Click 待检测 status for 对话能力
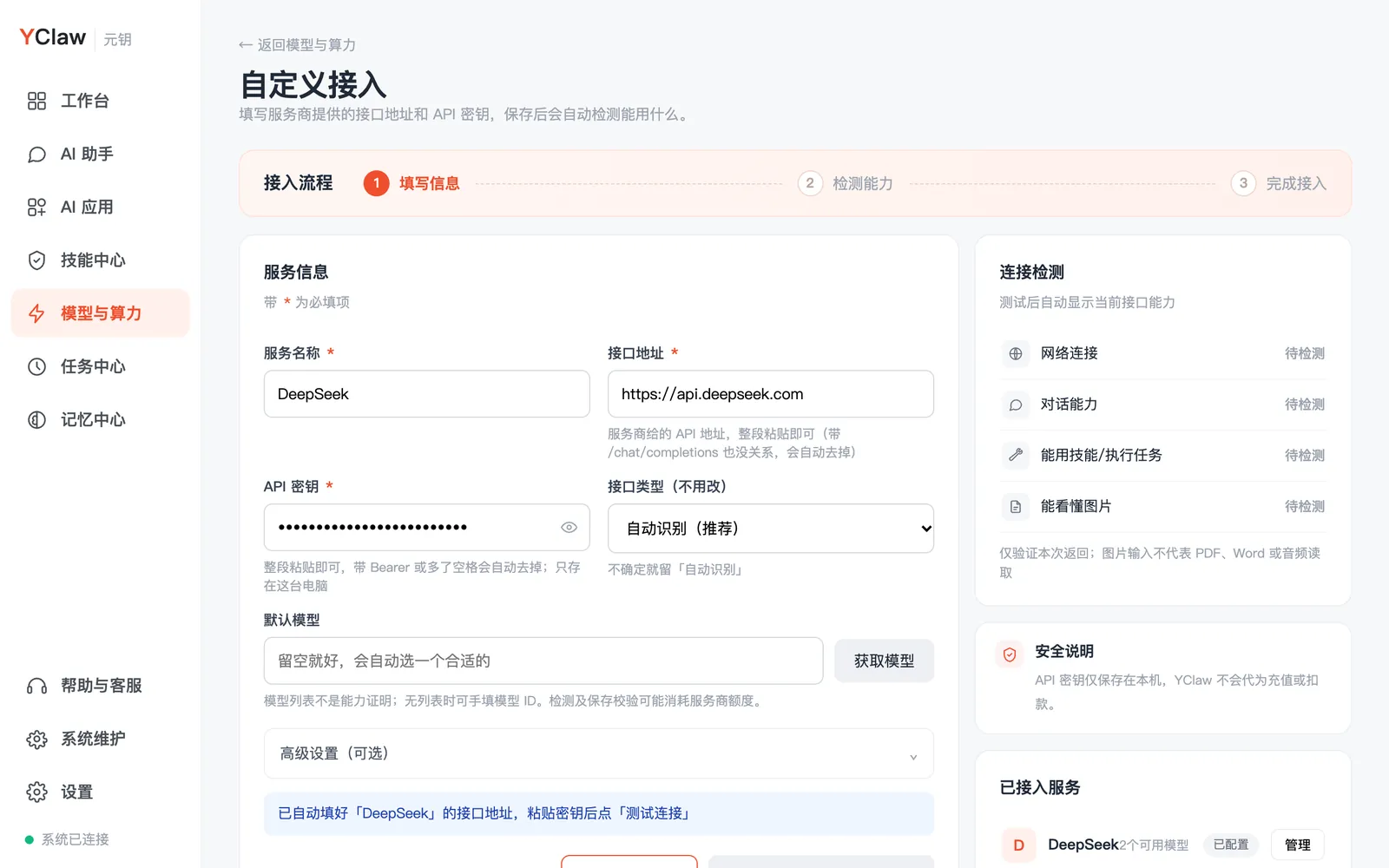 pyautogui.click(x=1305, y=404)
